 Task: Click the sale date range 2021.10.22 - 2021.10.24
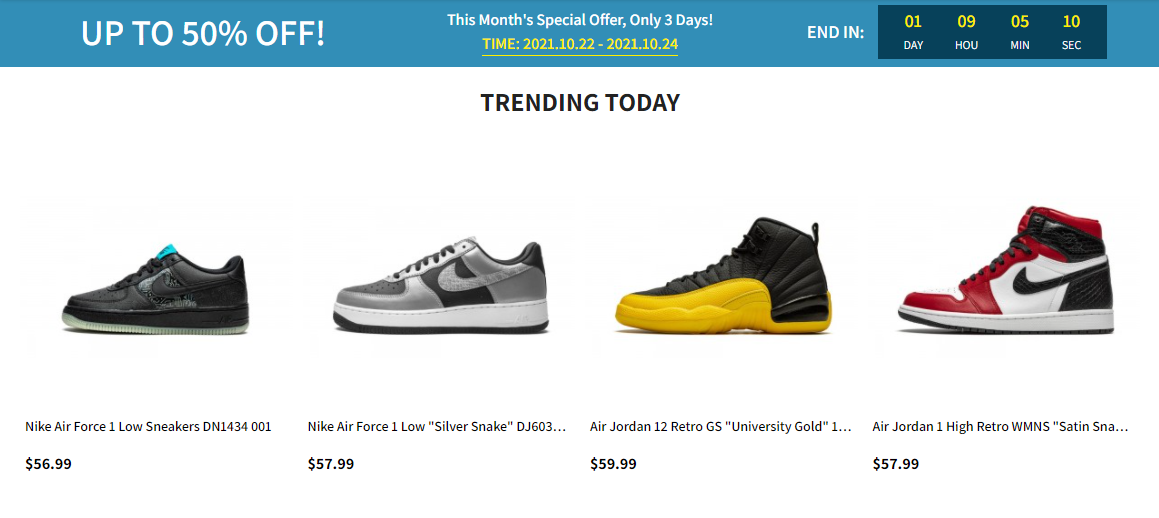580,45
